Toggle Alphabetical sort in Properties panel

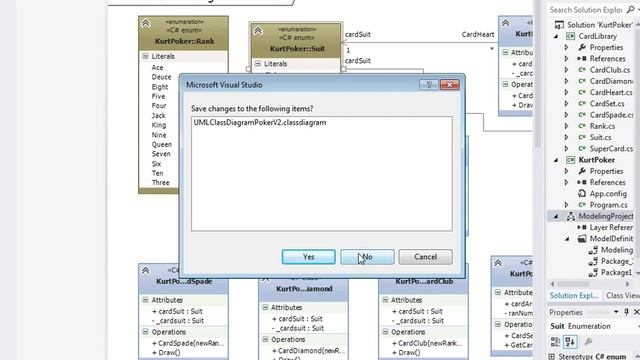(570, 342)
